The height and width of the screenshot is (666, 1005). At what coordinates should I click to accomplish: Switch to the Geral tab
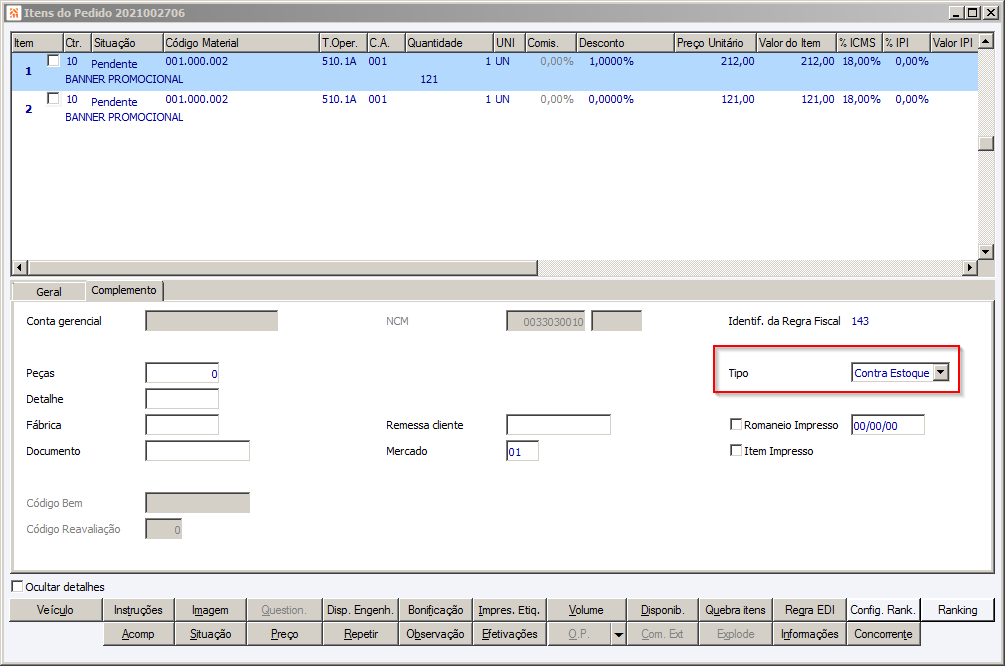click(x=49, y=292)
